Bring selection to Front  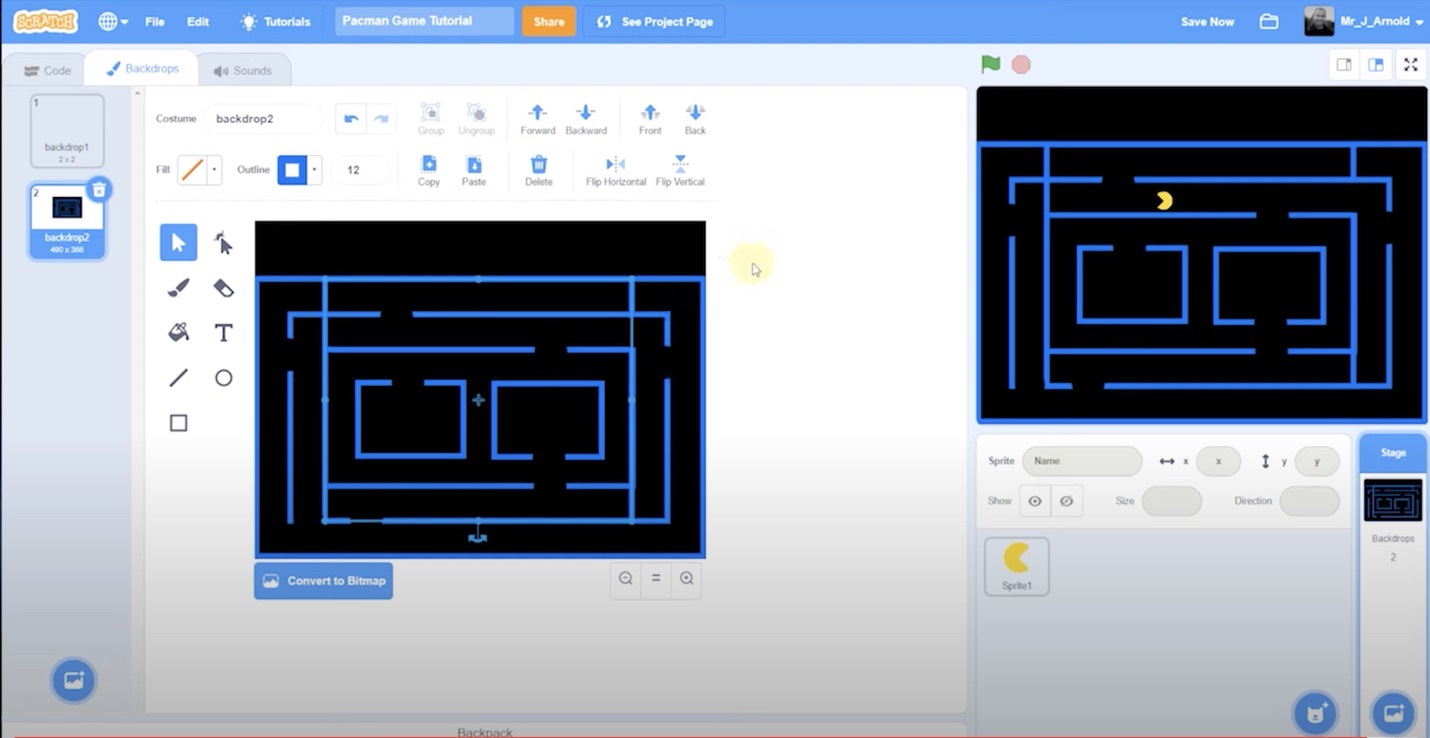tap(650, 118)
